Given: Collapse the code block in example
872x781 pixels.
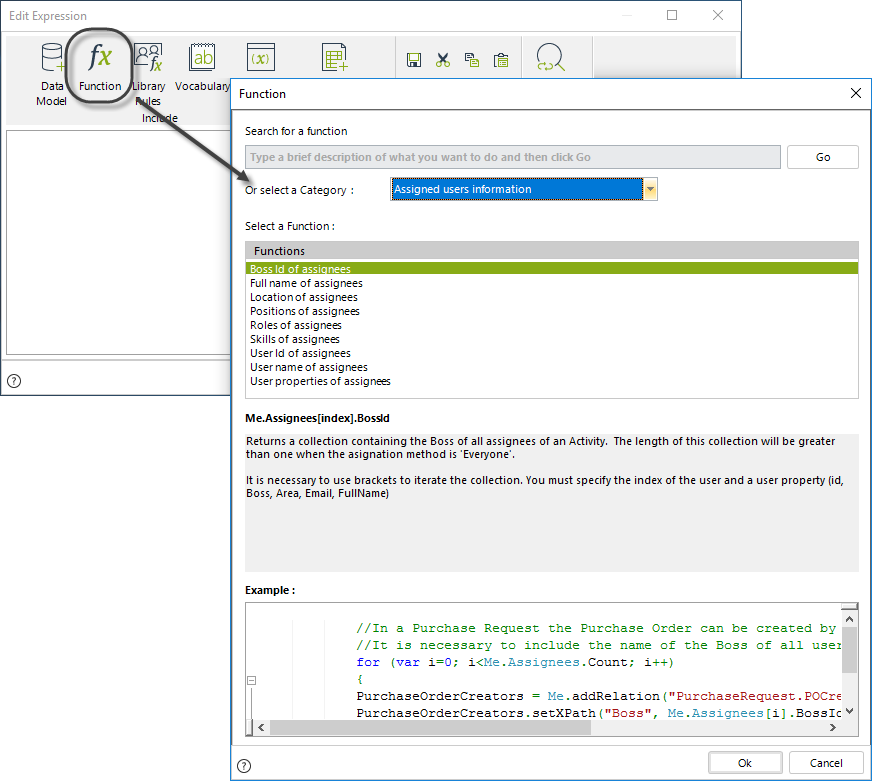Looking at the screenshot, I should pyautogui.click(x=251, y=680).
